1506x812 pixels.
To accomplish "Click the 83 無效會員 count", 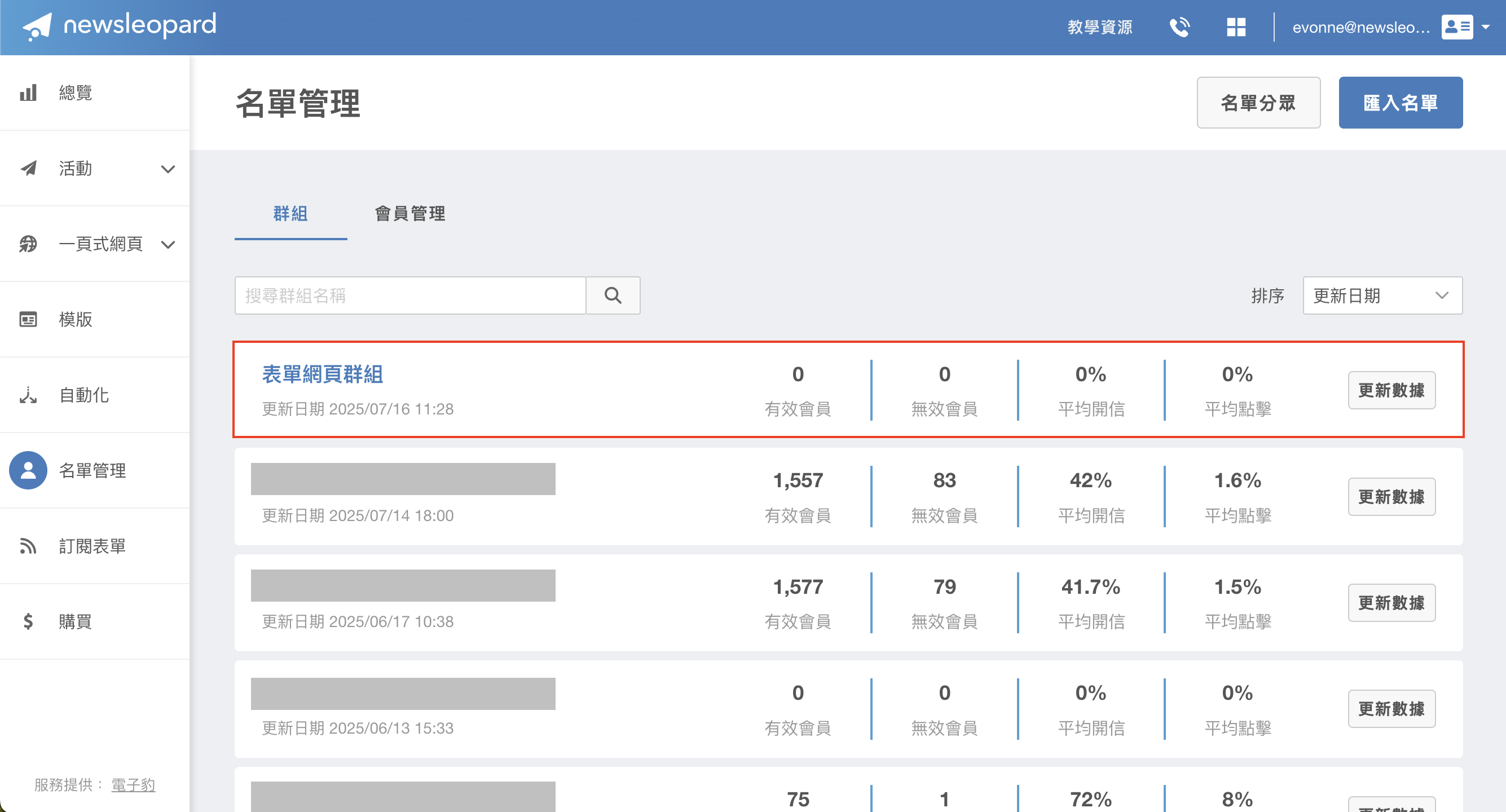I will click(x=944, y=480).
